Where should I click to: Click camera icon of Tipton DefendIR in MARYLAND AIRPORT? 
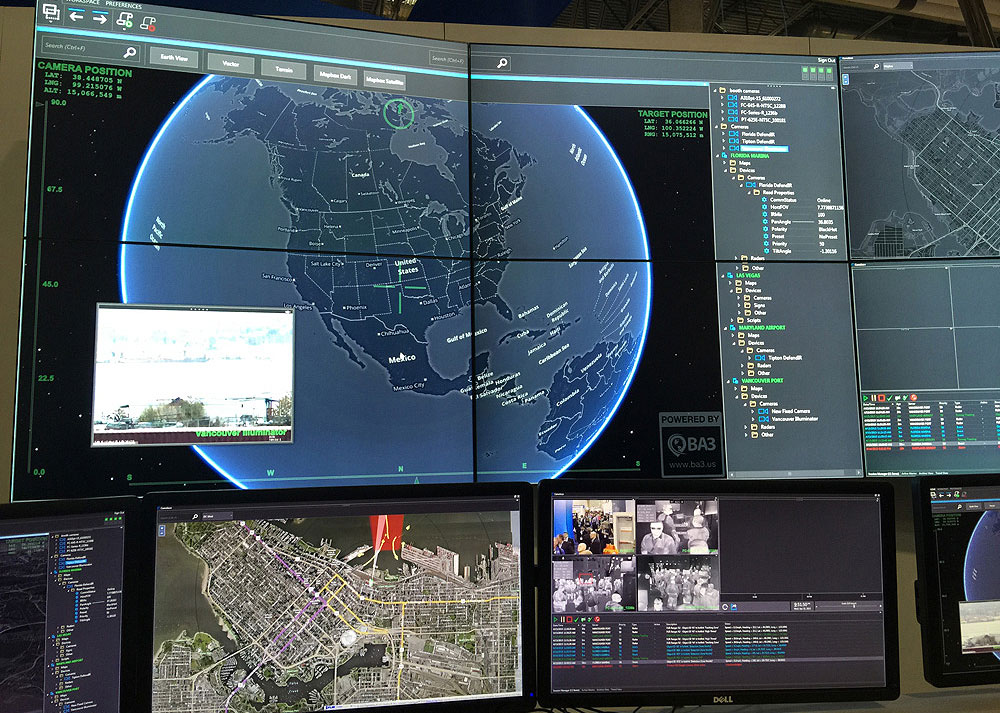pyautogui.click(x=760, y=358)
